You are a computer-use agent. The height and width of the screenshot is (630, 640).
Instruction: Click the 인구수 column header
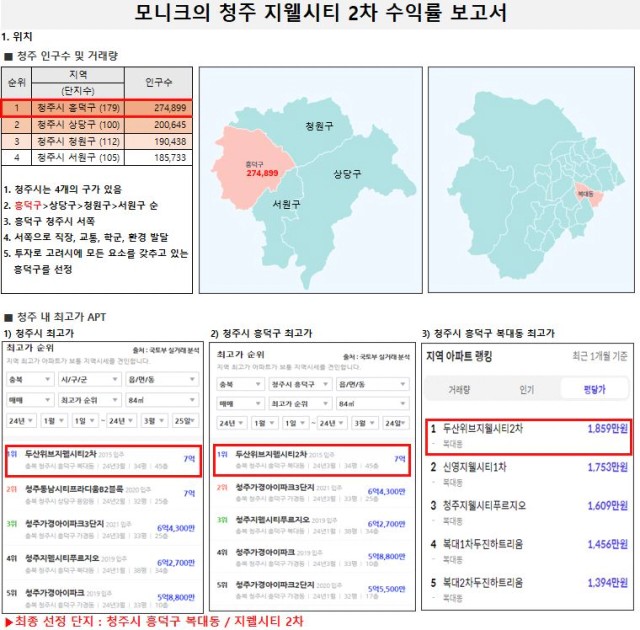click(158, 82)
